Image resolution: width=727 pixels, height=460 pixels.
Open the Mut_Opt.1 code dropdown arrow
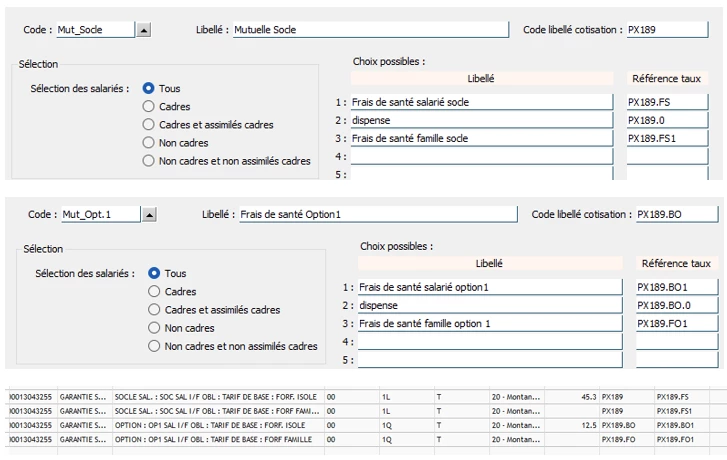click(149, 214)
